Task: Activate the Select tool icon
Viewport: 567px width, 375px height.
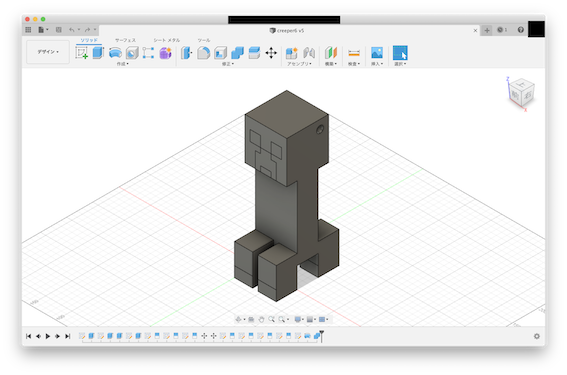Action: [x=400, y=53]
